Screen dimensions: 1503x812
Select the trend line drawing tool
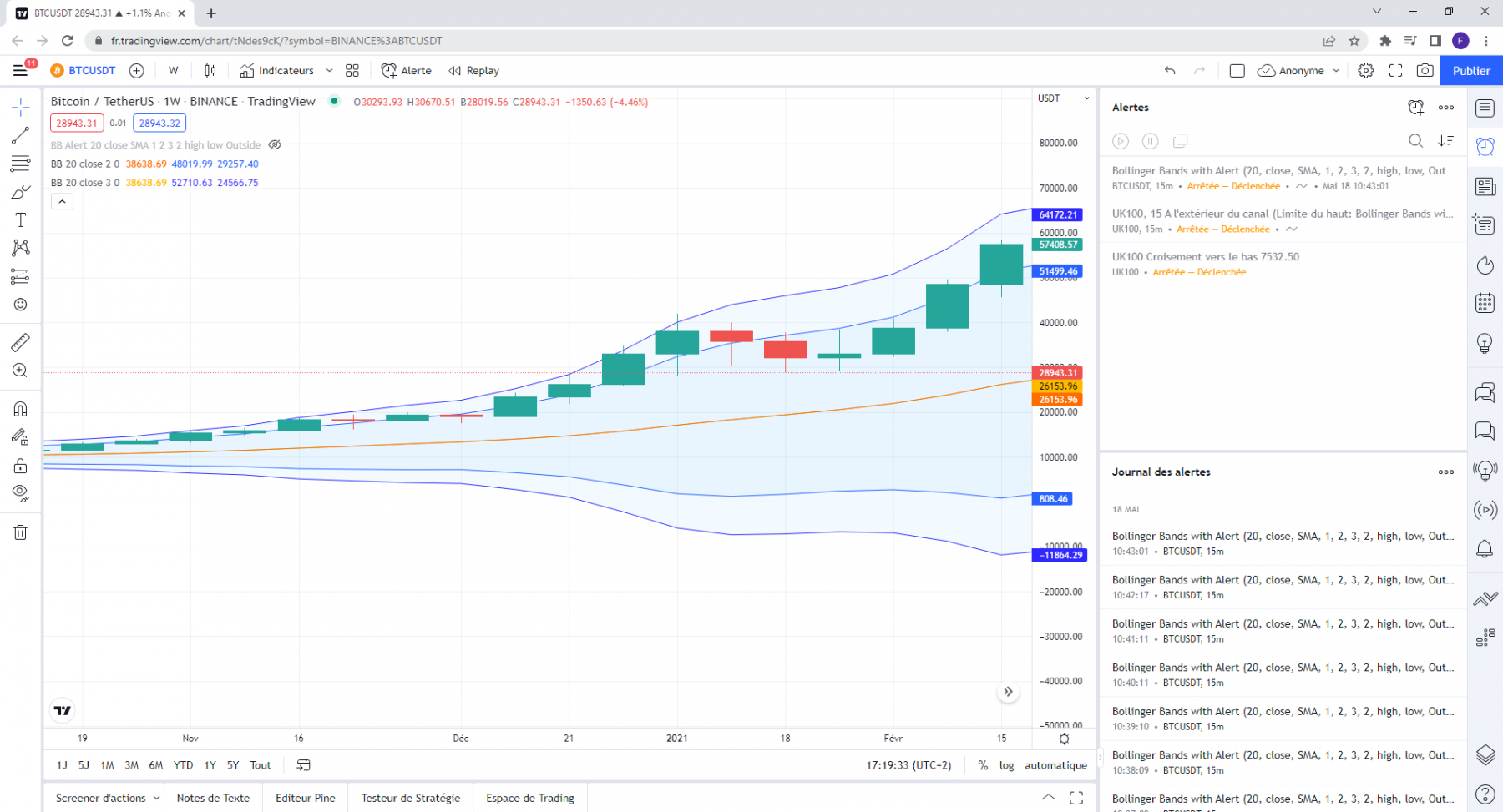(x=21, y=135)
